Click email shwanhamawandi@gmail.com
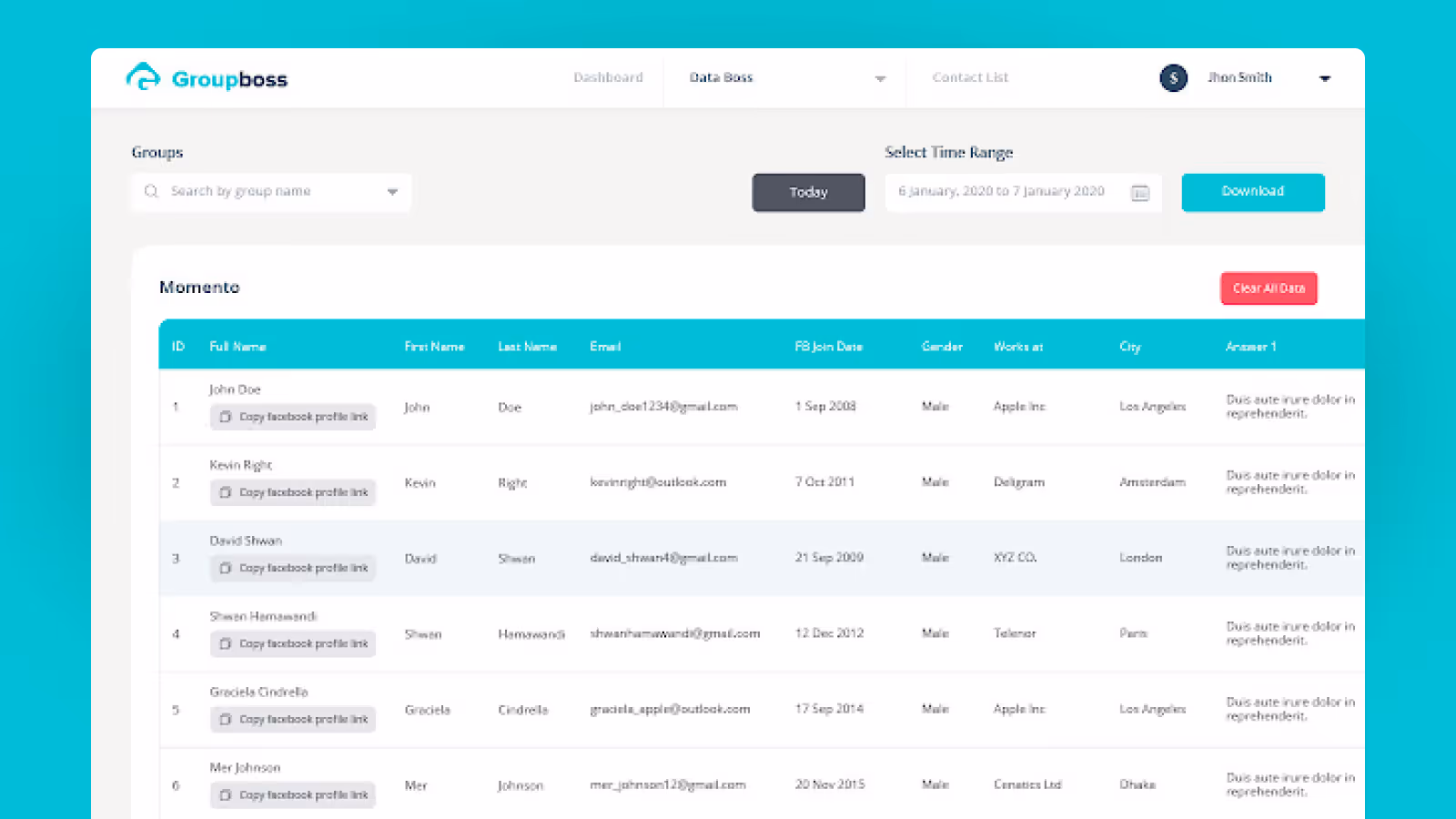Screen dimensions: 1456x819 pyautogui.click(x=674, y=633)
